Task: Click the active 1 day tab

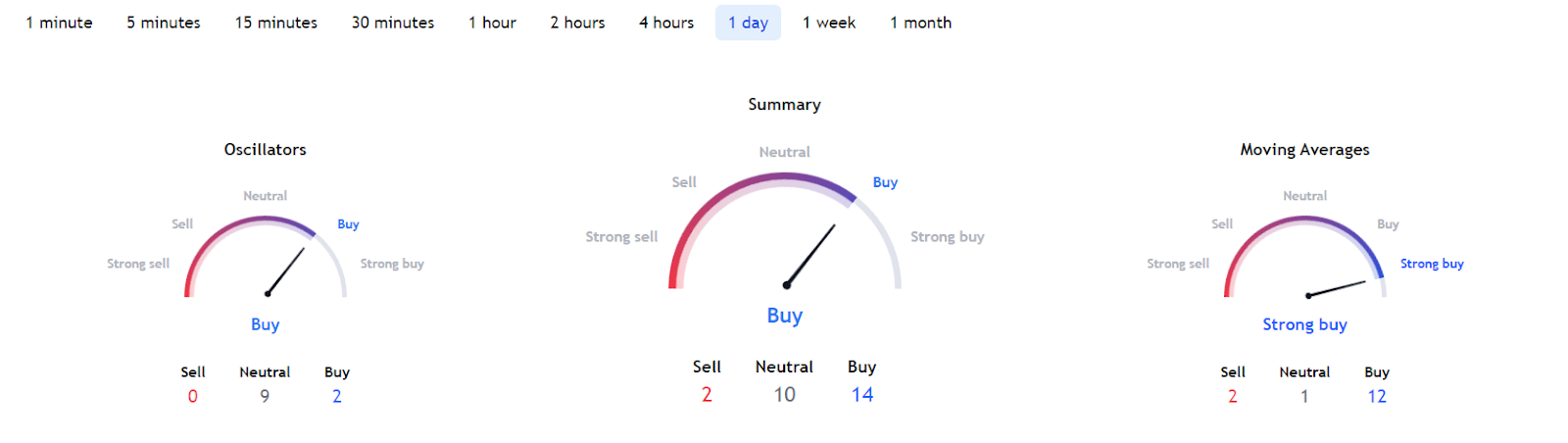Action: (x=748, y=23)
